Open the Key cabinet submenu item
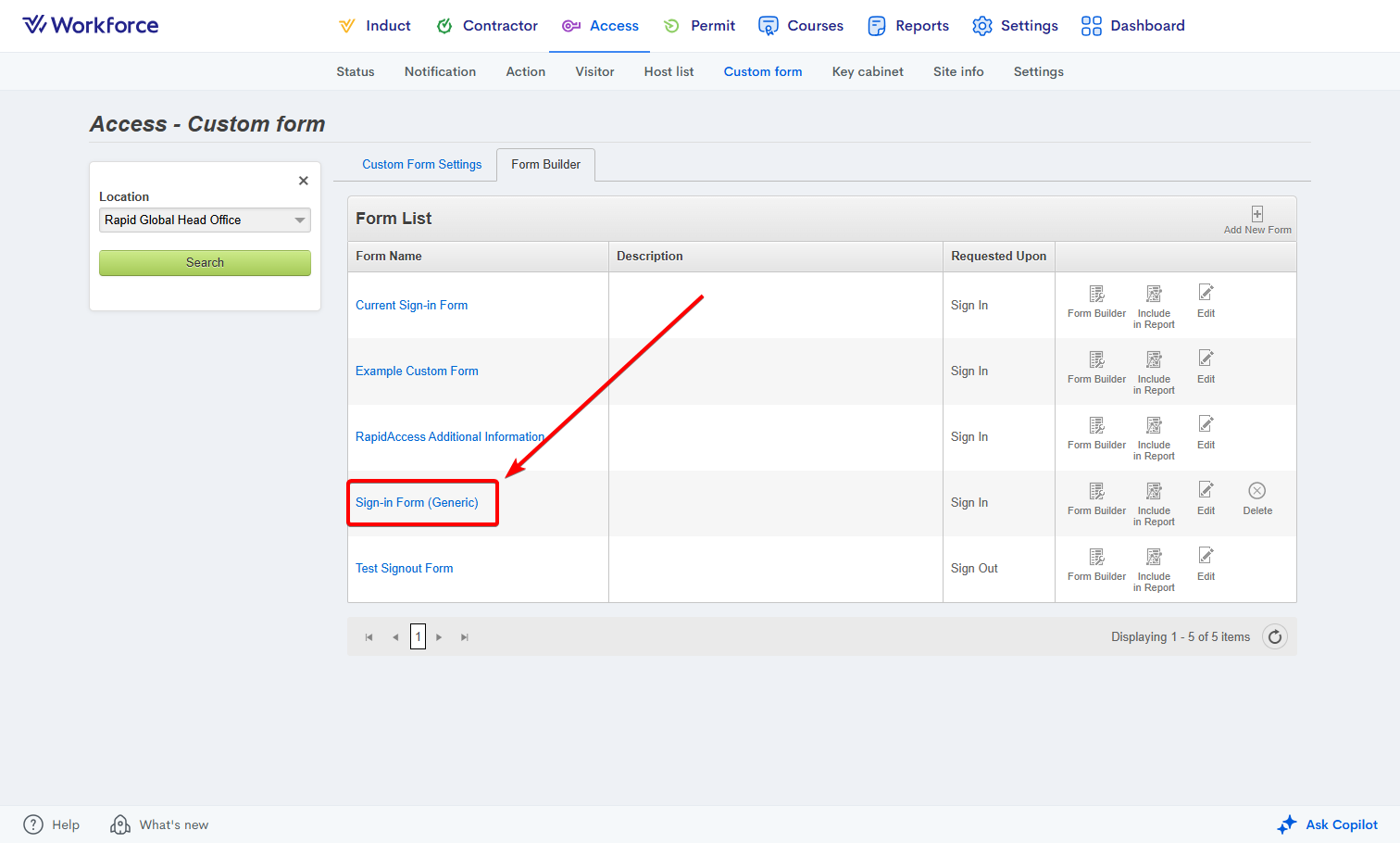 [x=867, y=71]
